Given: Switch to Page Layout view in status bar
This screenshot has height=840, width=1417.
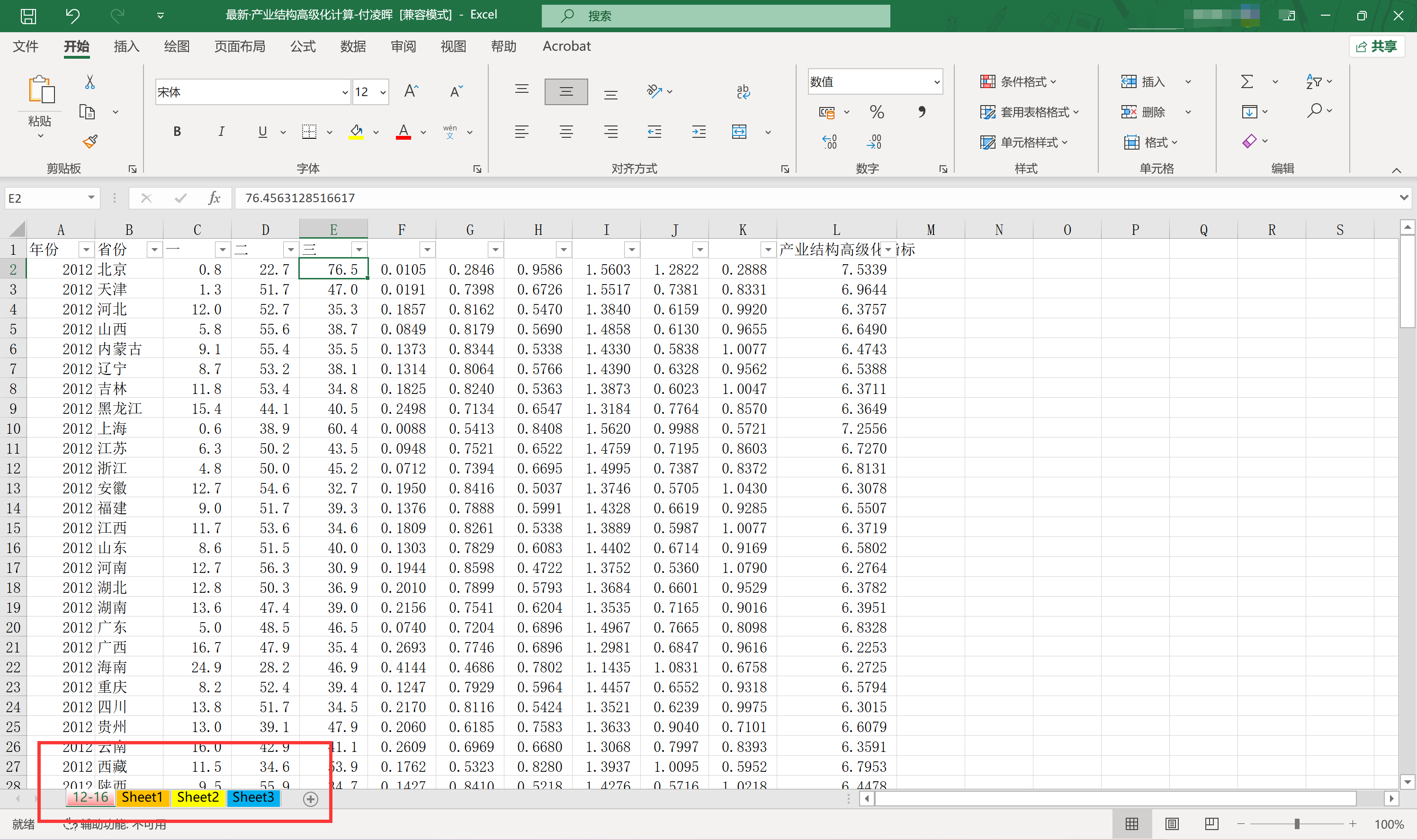Looking at the screenshot, I should tap(1172, 823).
